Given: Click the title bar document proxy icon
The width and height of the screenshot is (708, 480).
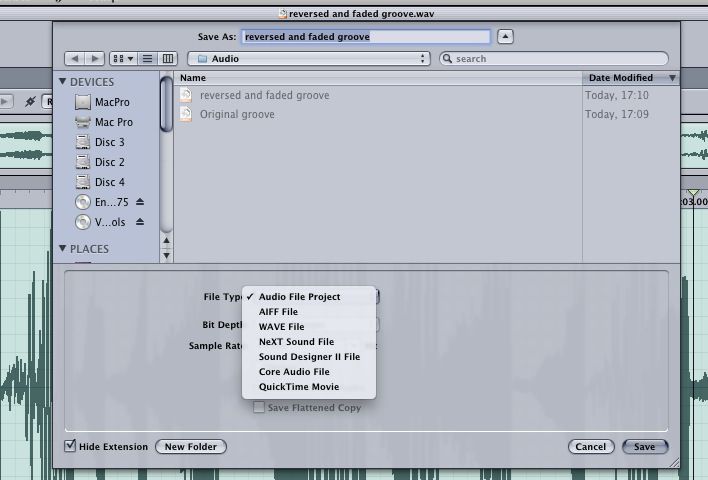Looking at the screenshot, I should (x=283, y=14).
